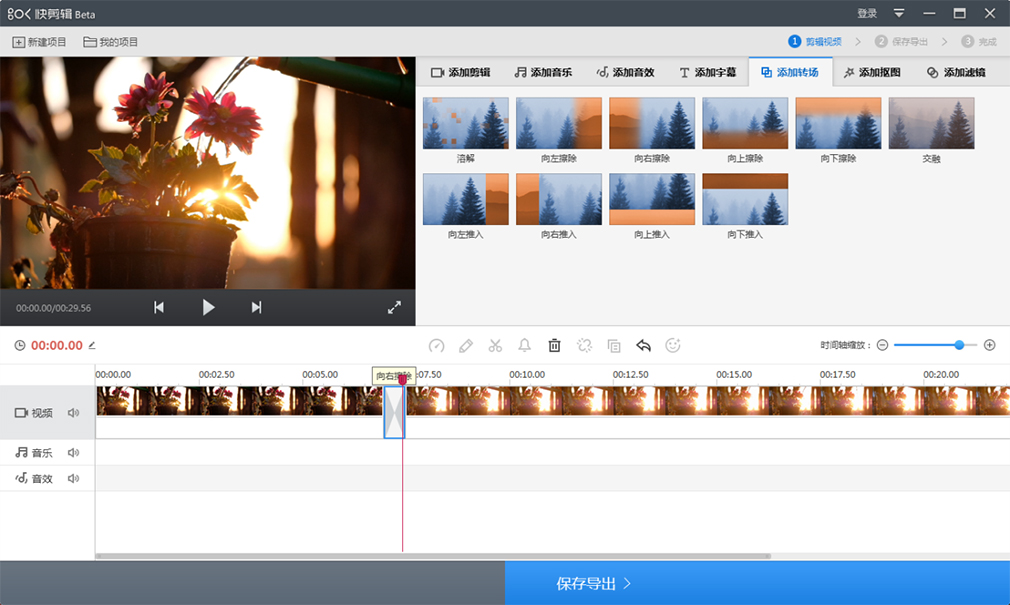Click the pencil icon beside the red timecode
Screen dimensions: 1010x605
[92, 345]
